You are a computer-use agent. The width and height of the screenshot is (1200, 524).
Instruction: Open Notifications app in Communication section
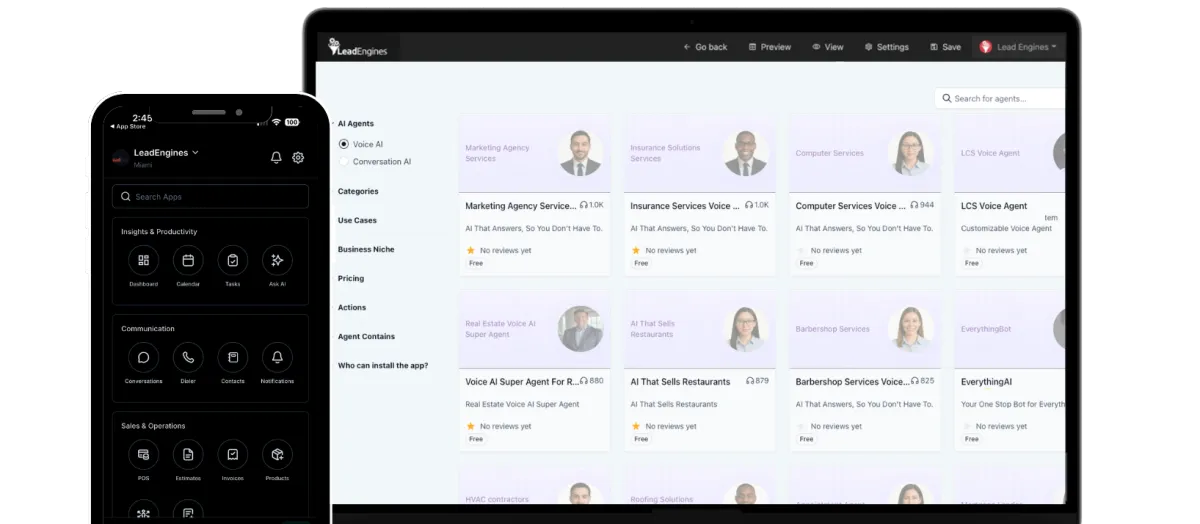[277, 357]
